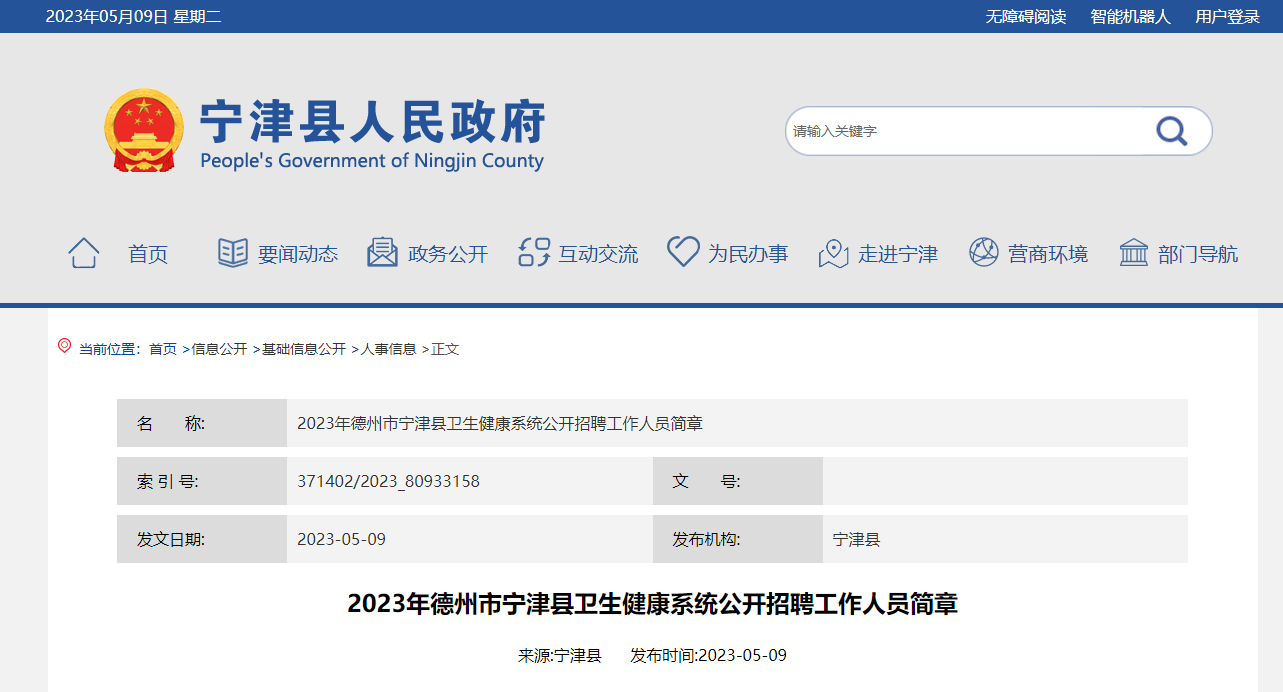The height and width of the screenshot is (692, 1283).
Task: Click 用户登录 to log in
Action: coord(1228,16)
